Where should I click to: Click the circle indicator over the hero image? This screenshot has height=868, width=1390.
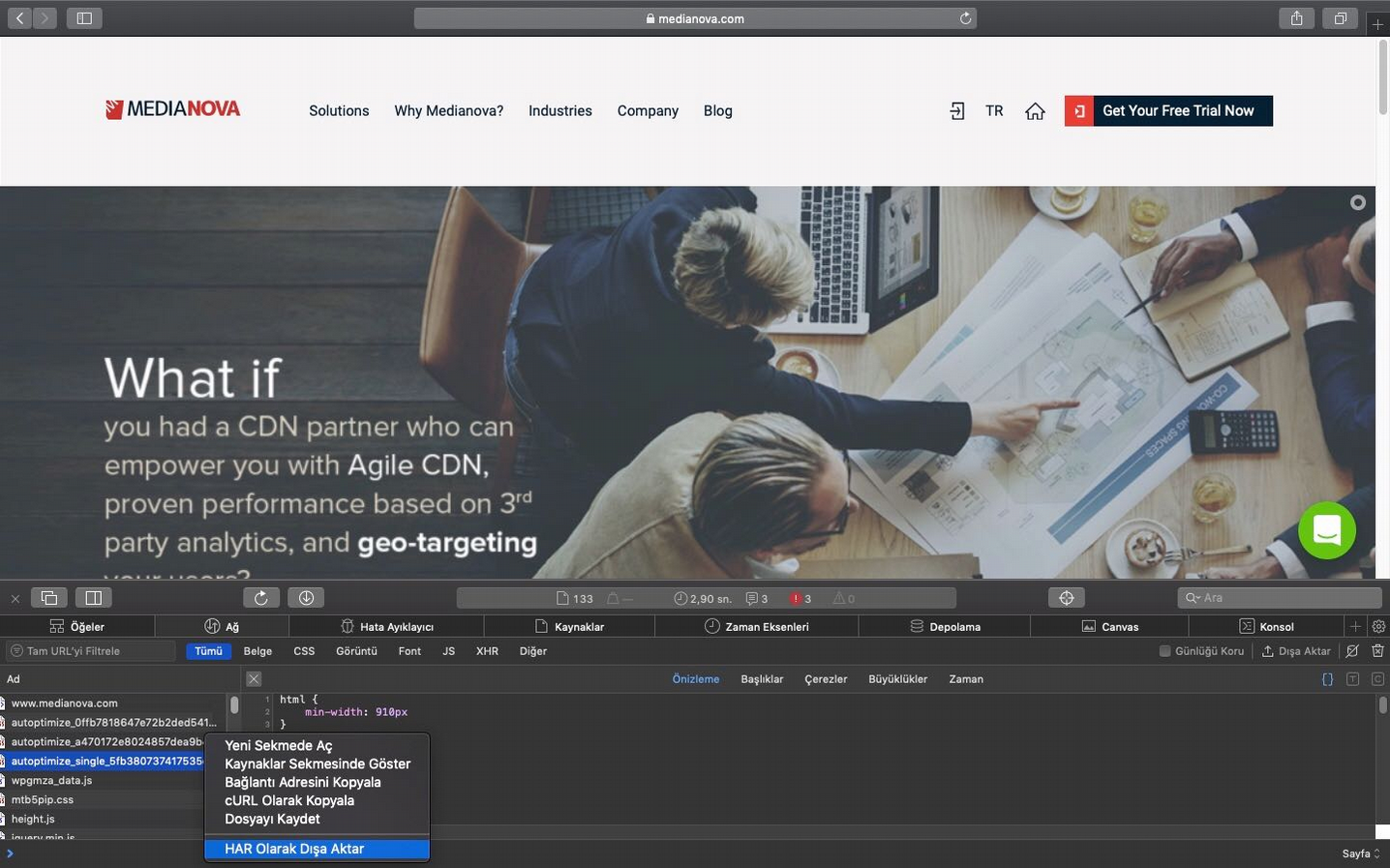(x=1358, y=202)
